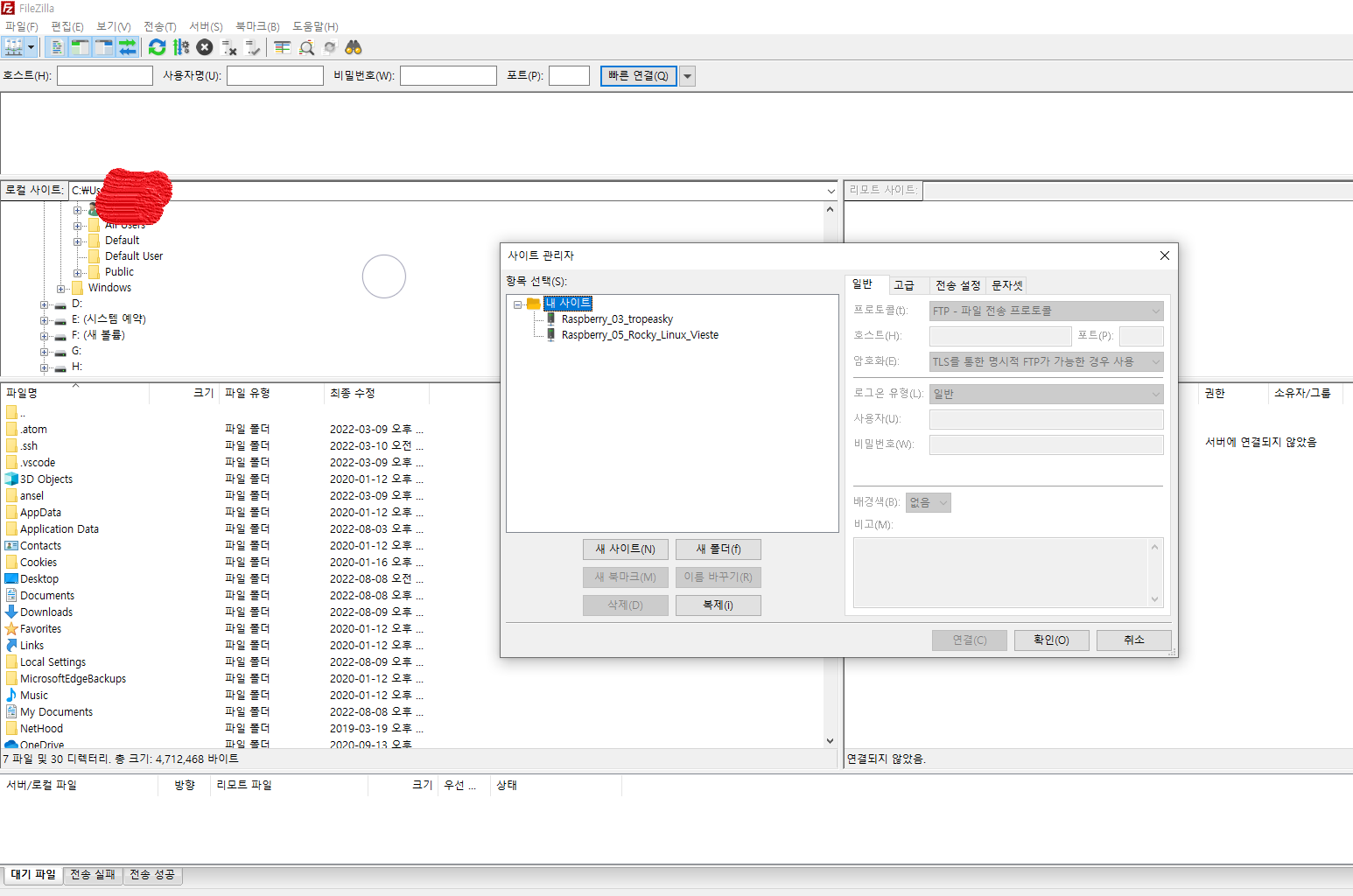Switch to the 전송 설정 tab
The image size is (1353, 896).
[x=957, y=285]
